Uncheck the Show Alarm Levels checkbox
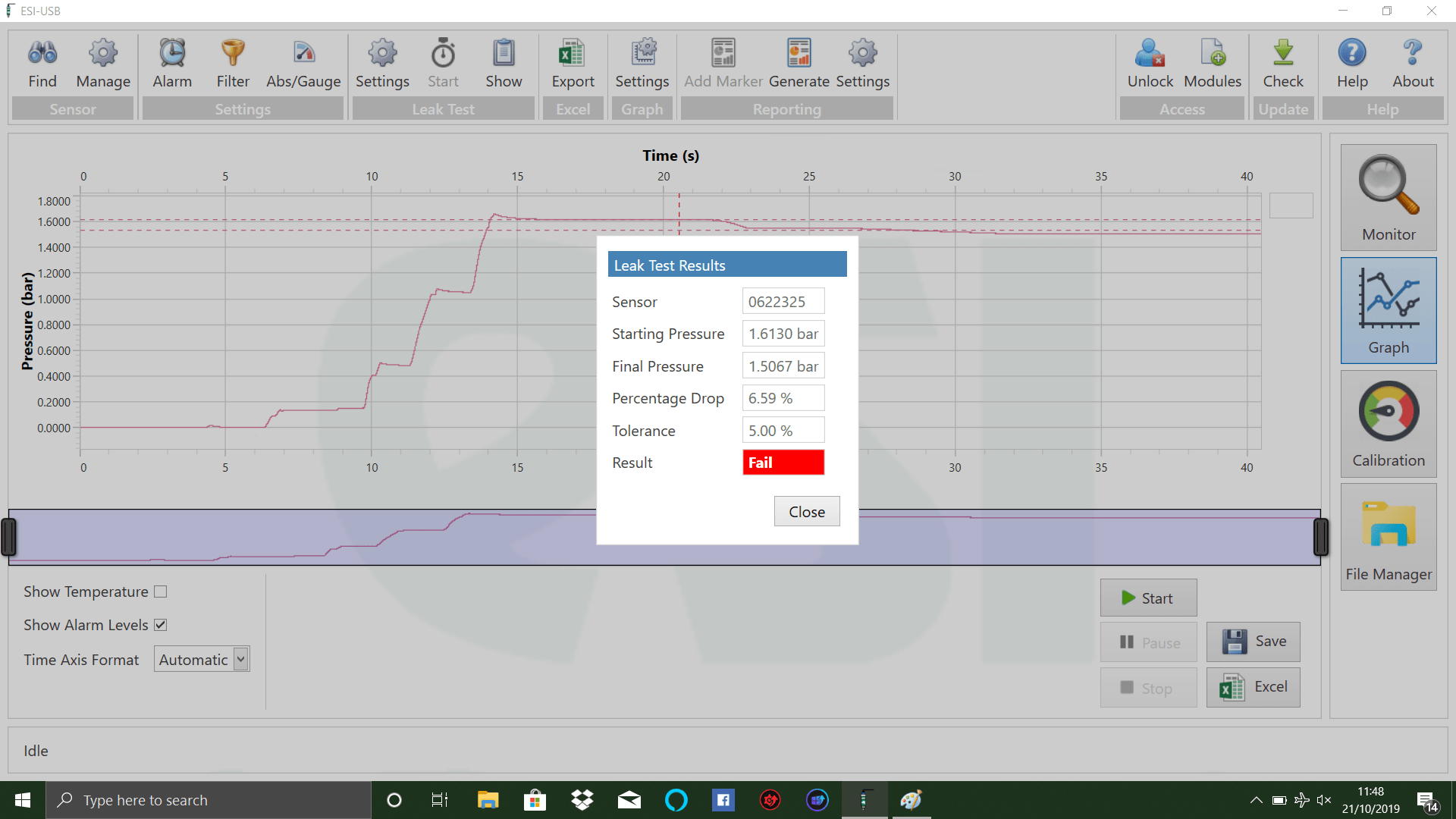The image size is (1456, 819). click(x=161, y=625)
